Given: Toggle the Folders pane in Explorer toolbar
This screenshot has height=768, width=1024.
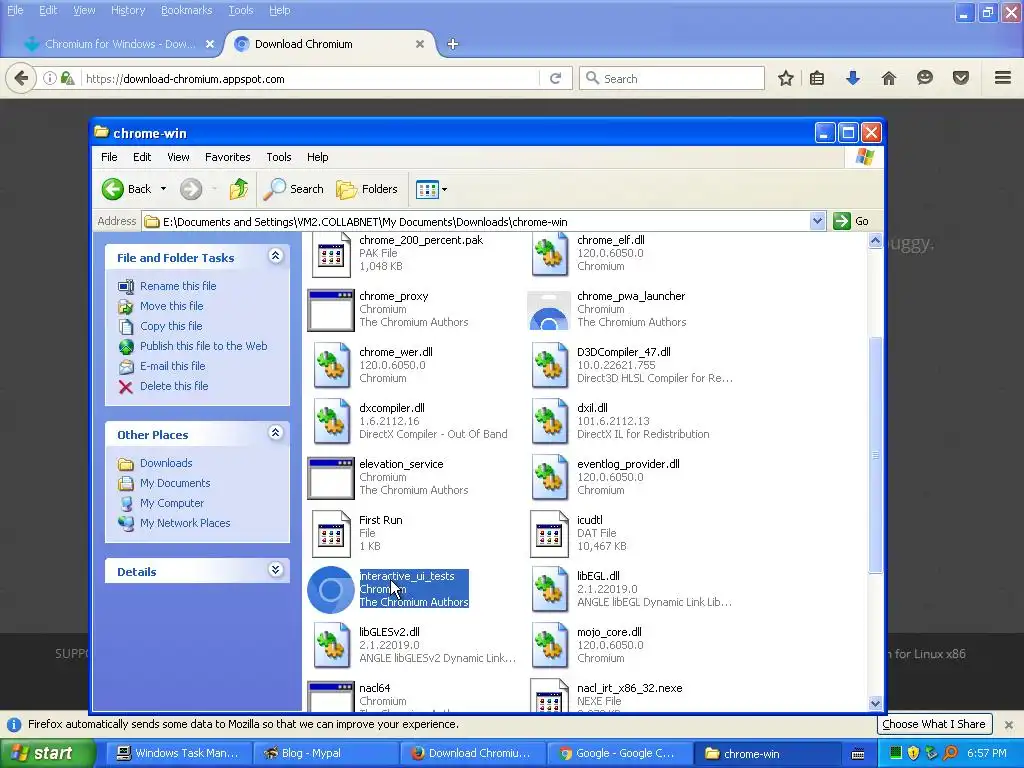Looking at the screenshot, I should (367, 189).
